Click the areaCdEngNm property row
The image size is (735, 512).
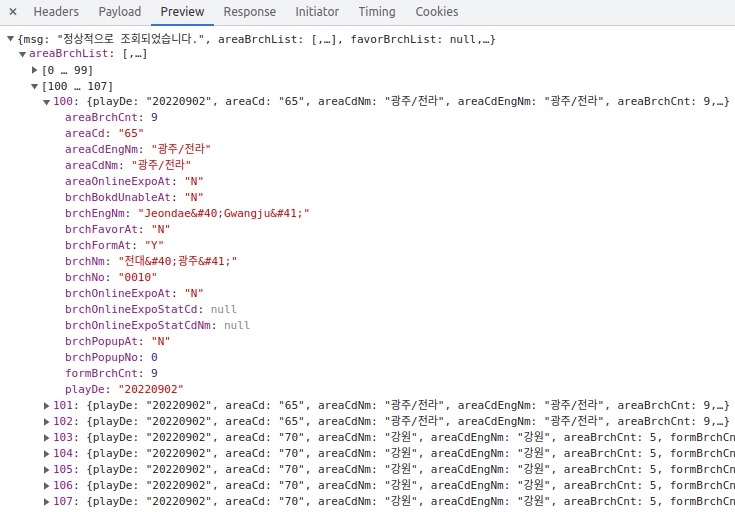click(138, 149)
